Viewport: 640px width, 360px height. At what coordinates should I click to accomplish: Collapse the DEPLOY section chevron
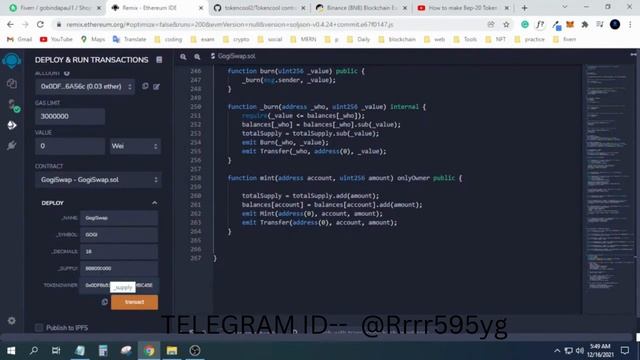click(155, 203)
